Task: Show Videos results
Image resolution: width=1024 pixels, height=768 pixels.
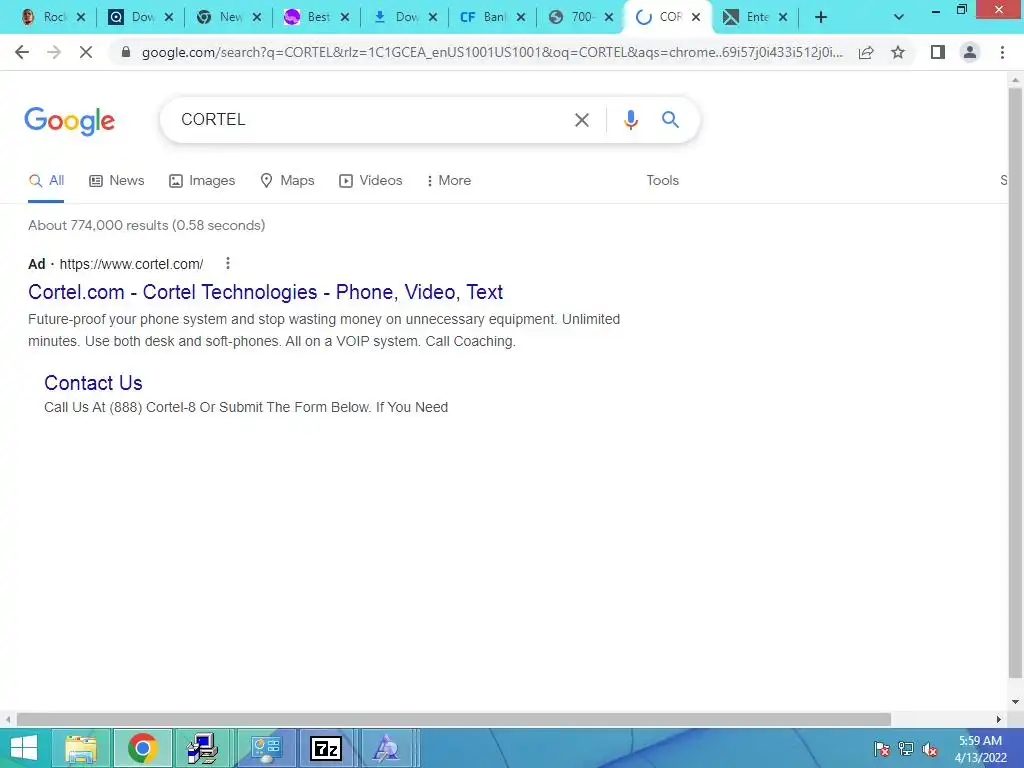Action: point(370,180)
